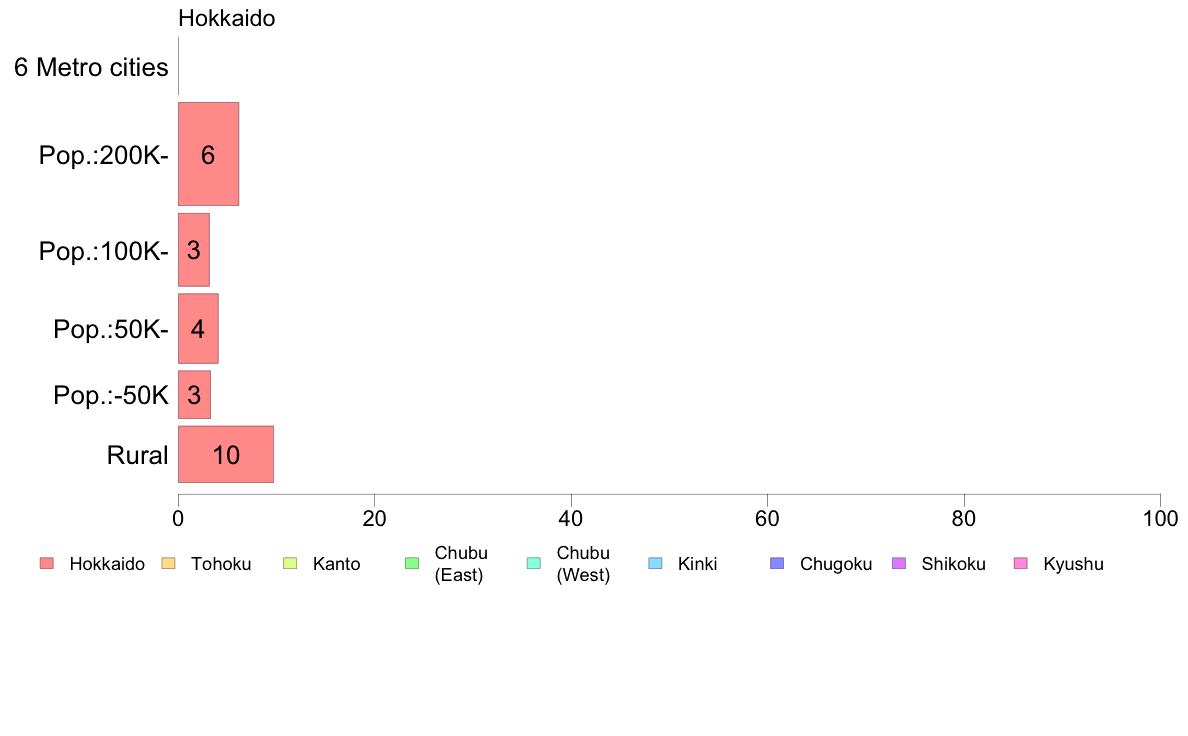
Task: Click the Kinki legend color swatch
Action: click(655, 563)
